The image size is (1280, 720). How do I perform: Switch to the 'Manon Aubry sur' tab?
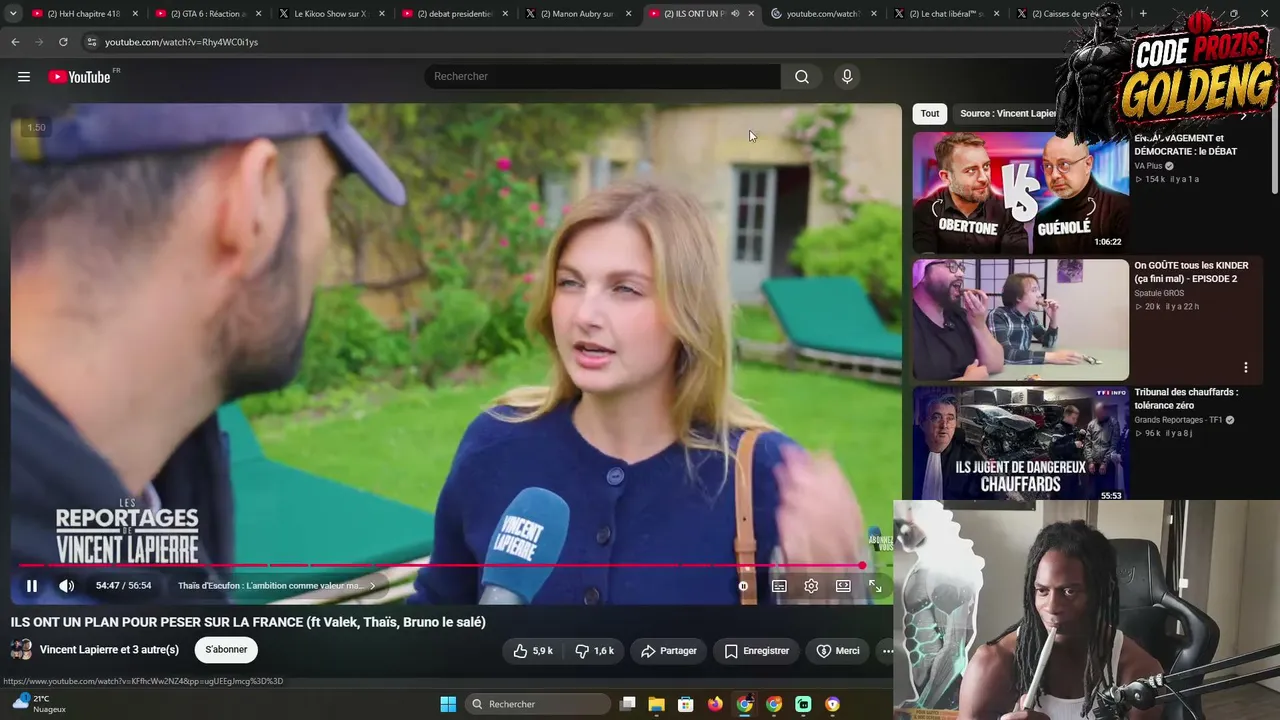coord(578,14)
